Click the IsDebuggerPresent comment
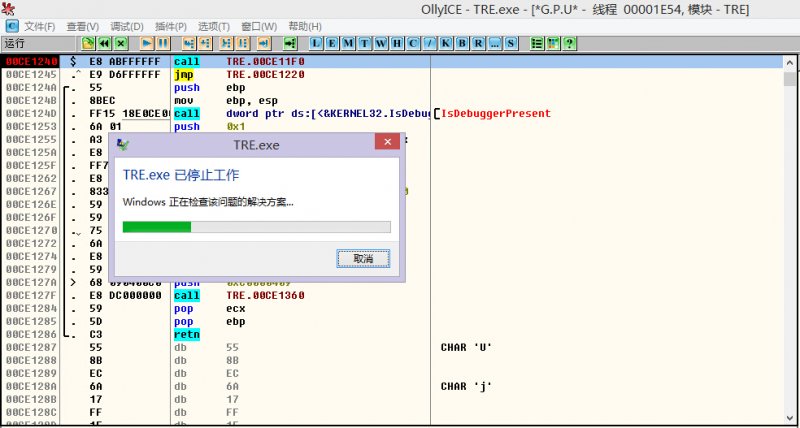 click(x=496, y=114)
